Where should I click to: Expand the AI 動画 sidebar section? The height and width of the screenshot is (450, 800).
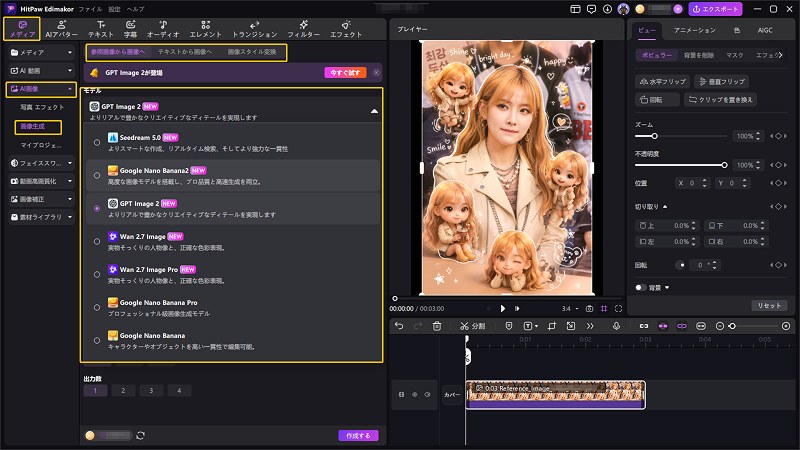coord(41,70)
